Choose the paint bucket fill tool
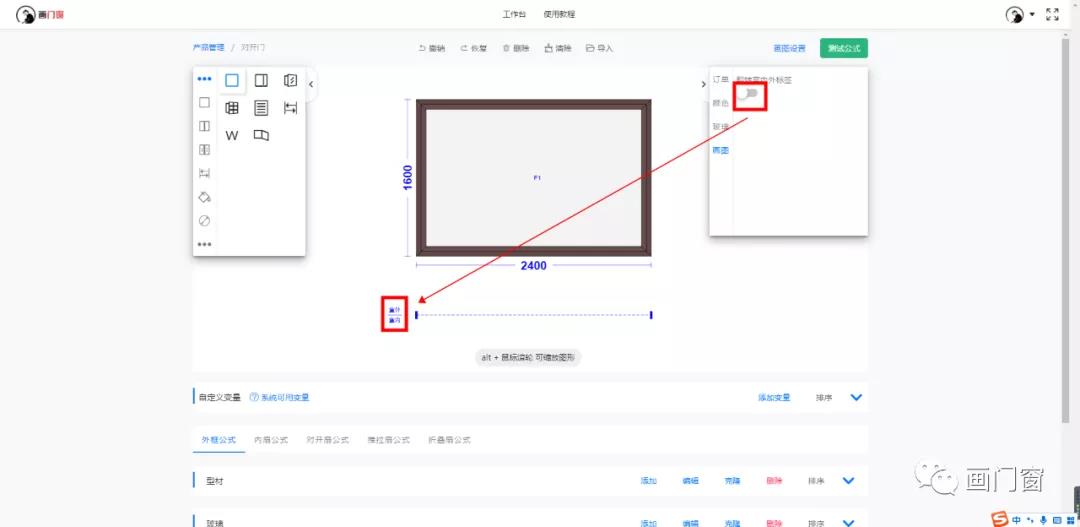 click(204, 197)
